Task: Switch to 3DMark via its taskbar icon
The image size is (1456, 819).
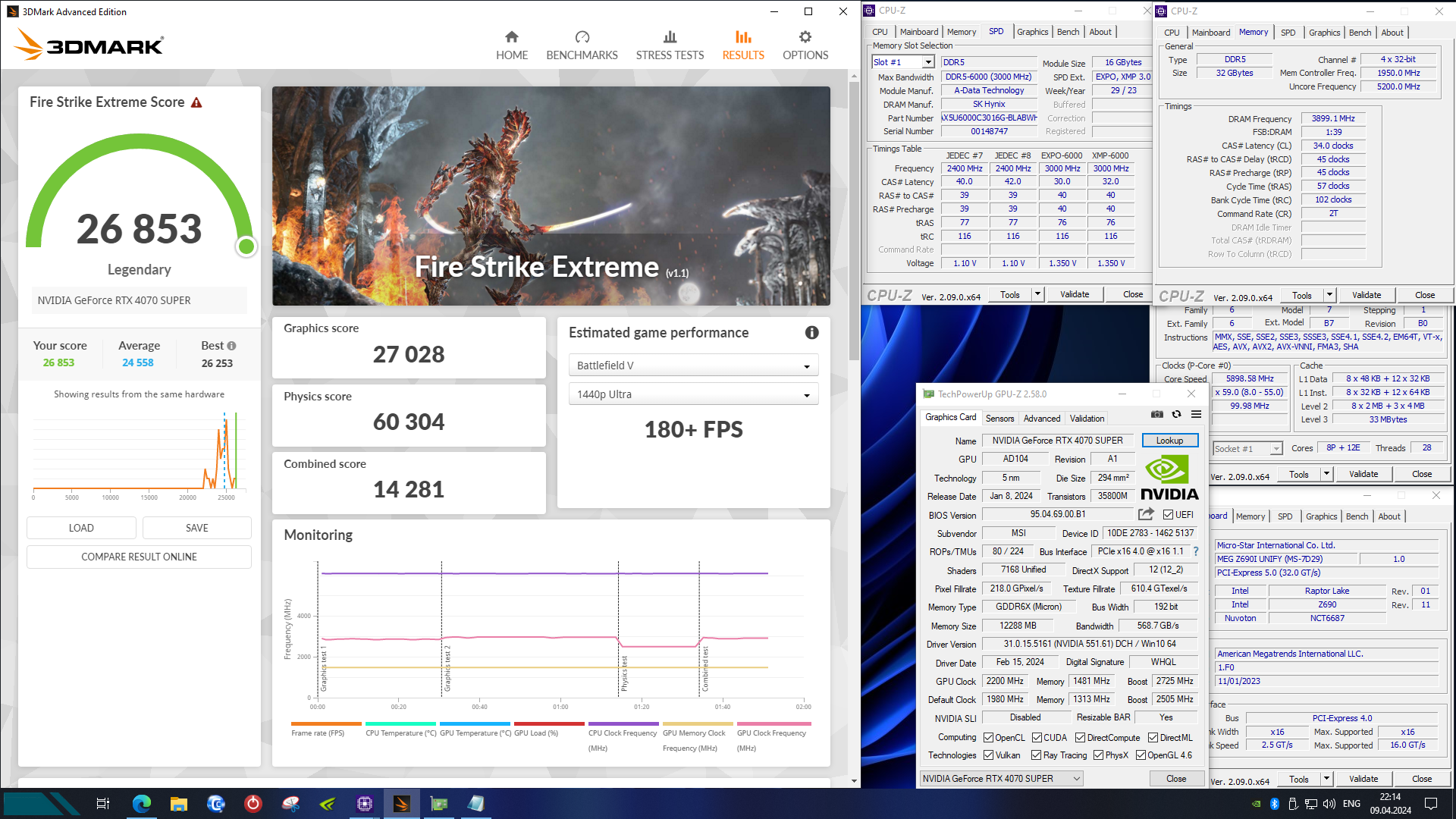Action: click(401, 804)
